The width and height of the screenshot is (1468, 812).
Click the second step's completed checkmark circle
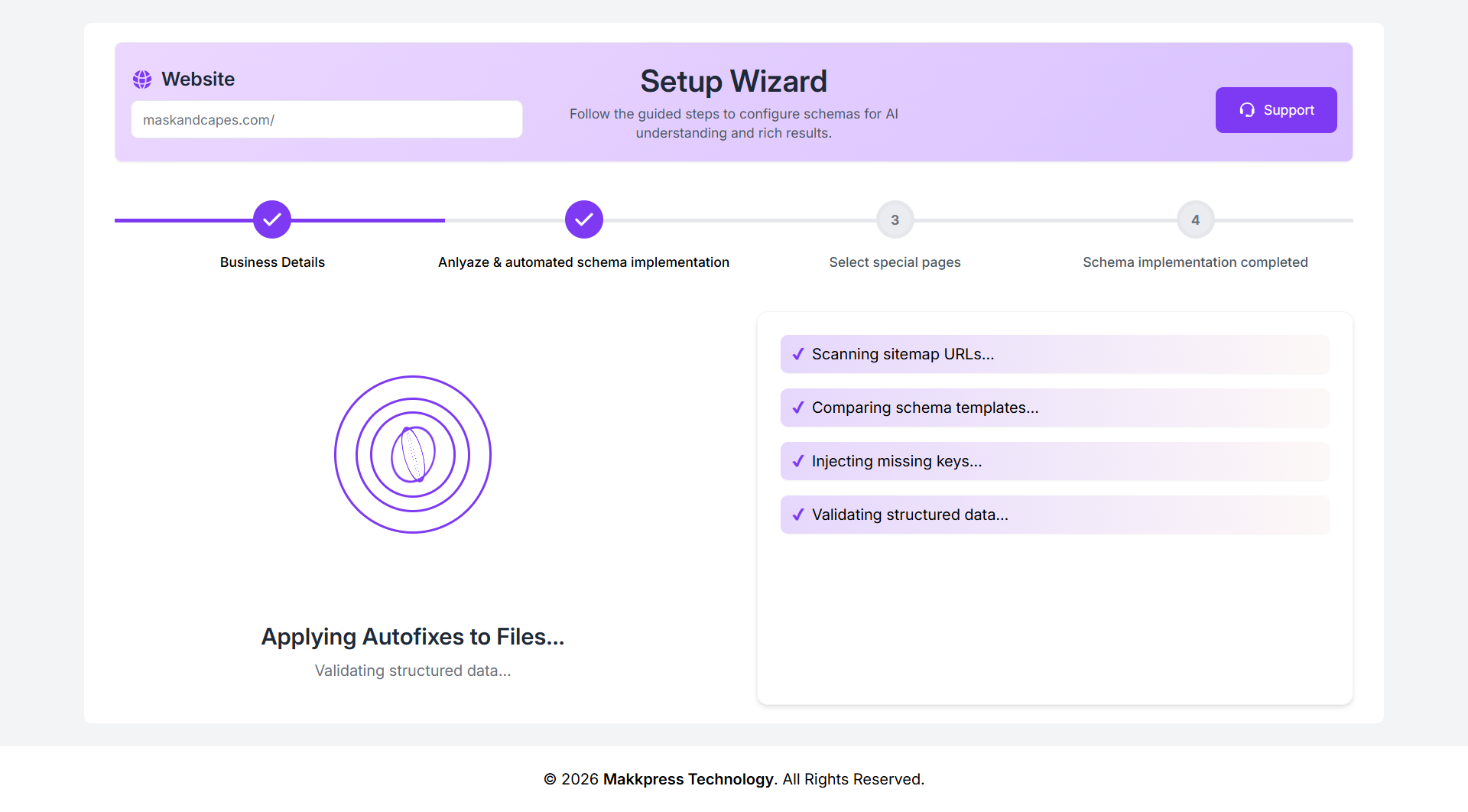(584, 220)
